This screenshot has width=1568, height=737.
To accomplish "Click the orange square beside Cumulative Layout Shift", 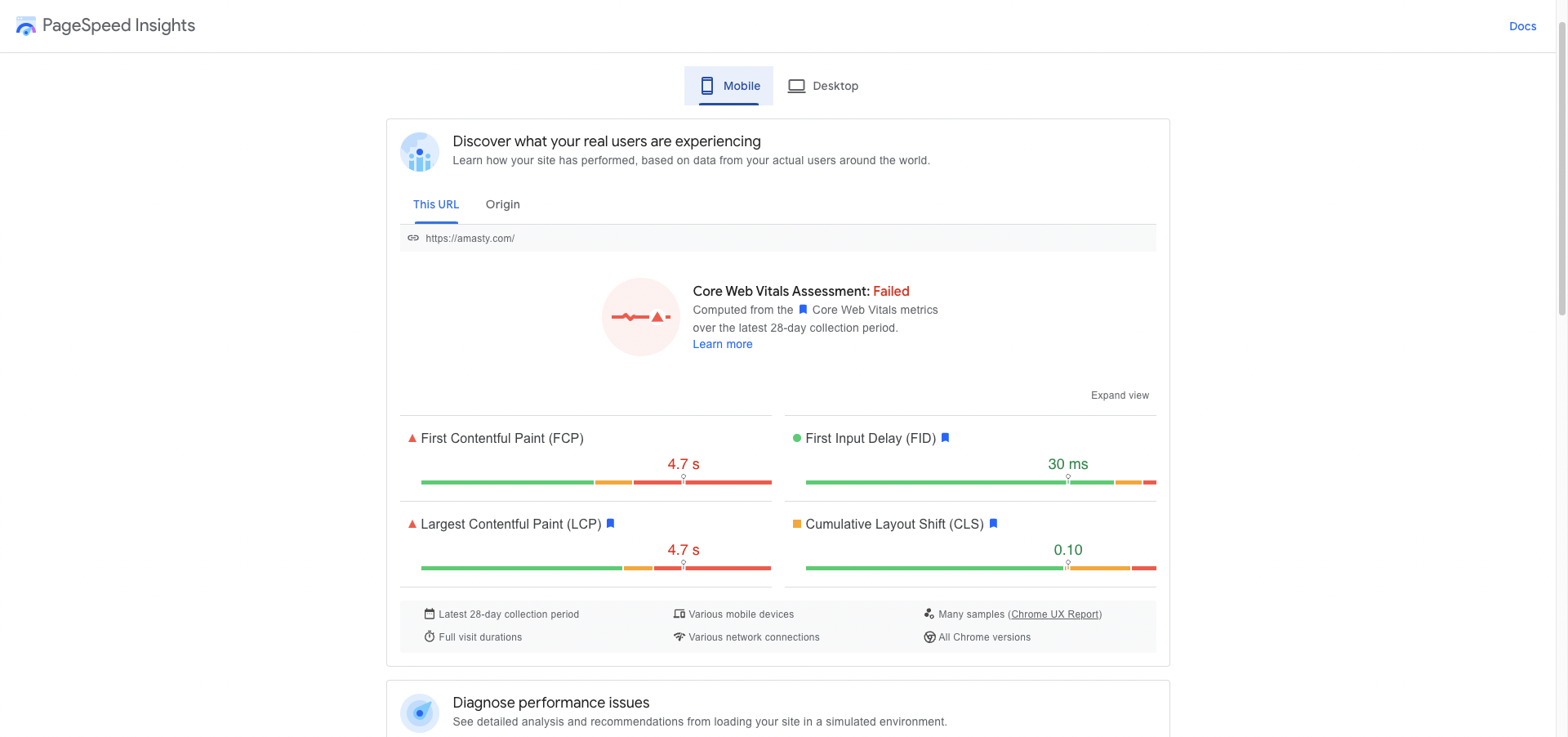I will point(797,524).
